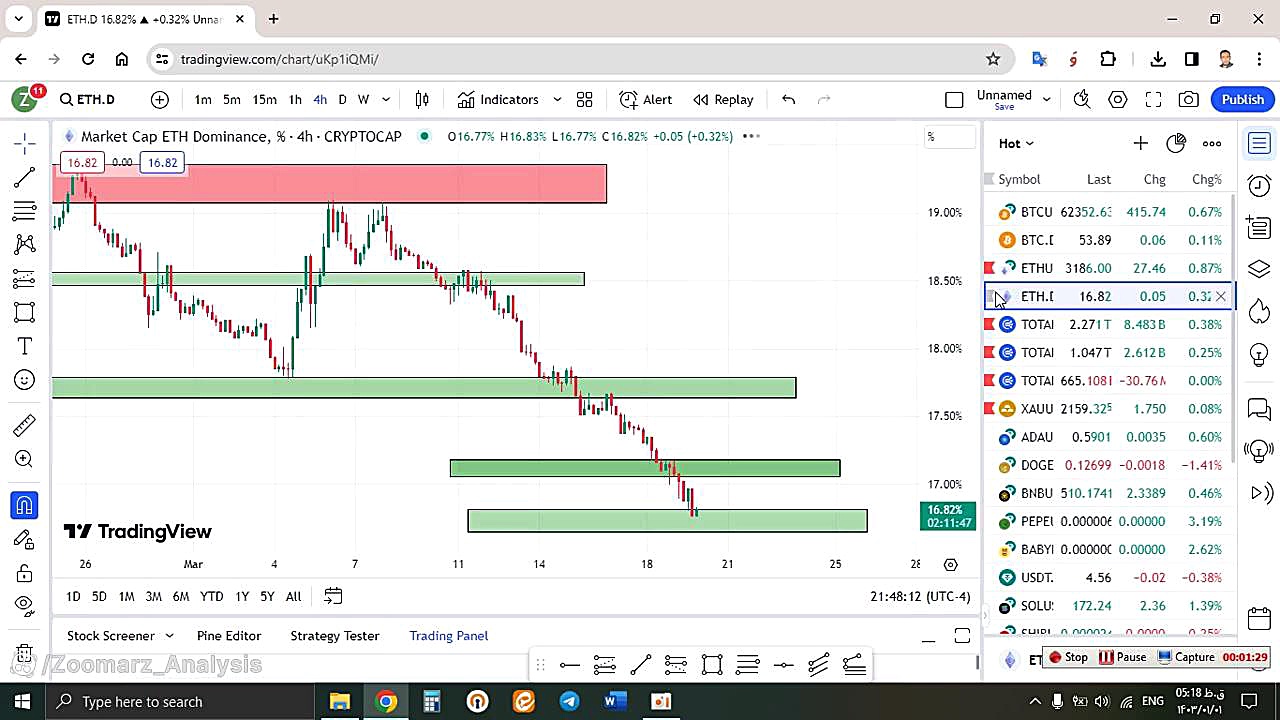Viewport: 1280px width, 720px height.
Task: Select the YTD date range
Action: point(211,596)
